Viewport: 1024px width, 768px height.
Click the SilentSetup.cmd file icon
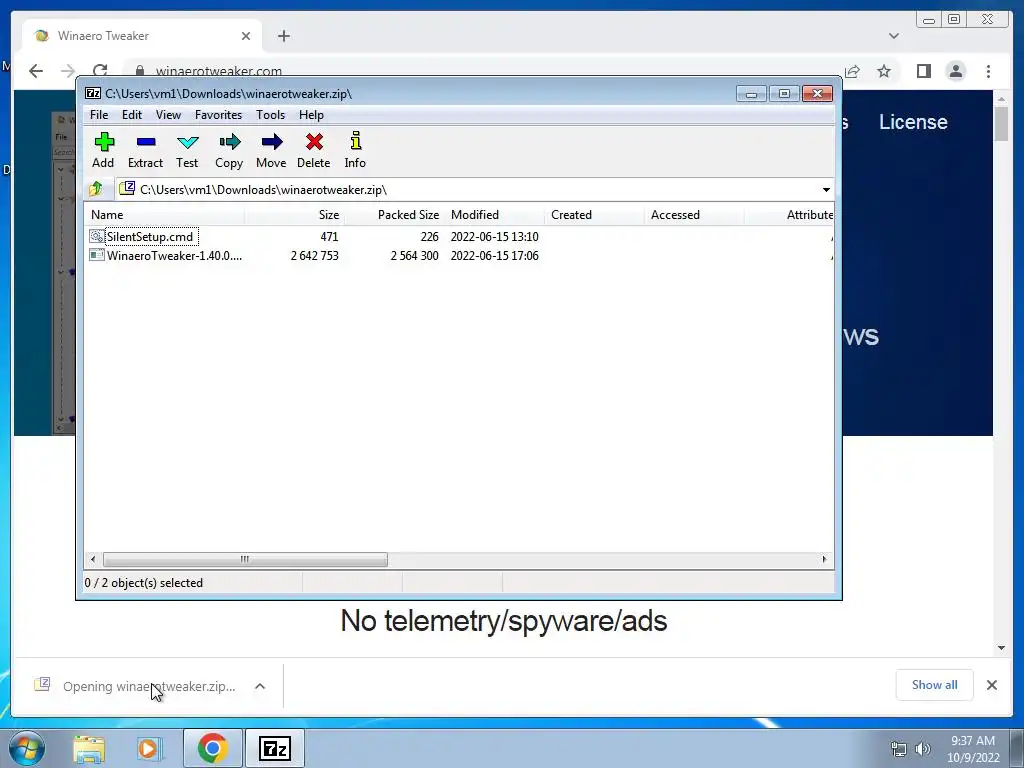[97, 236]
